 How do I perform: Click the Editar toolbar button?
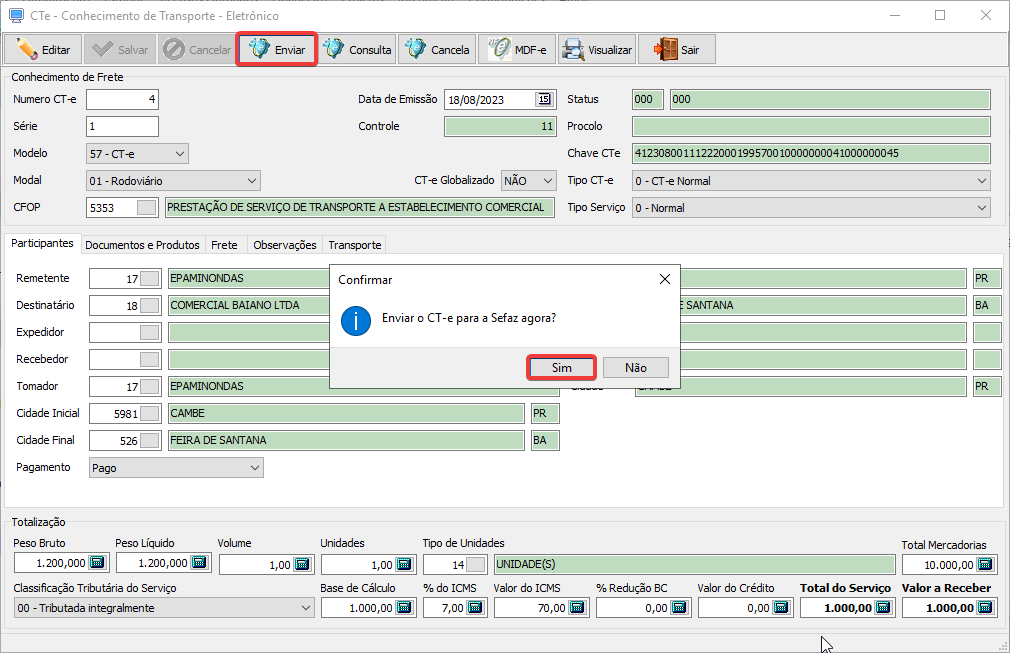43,50
